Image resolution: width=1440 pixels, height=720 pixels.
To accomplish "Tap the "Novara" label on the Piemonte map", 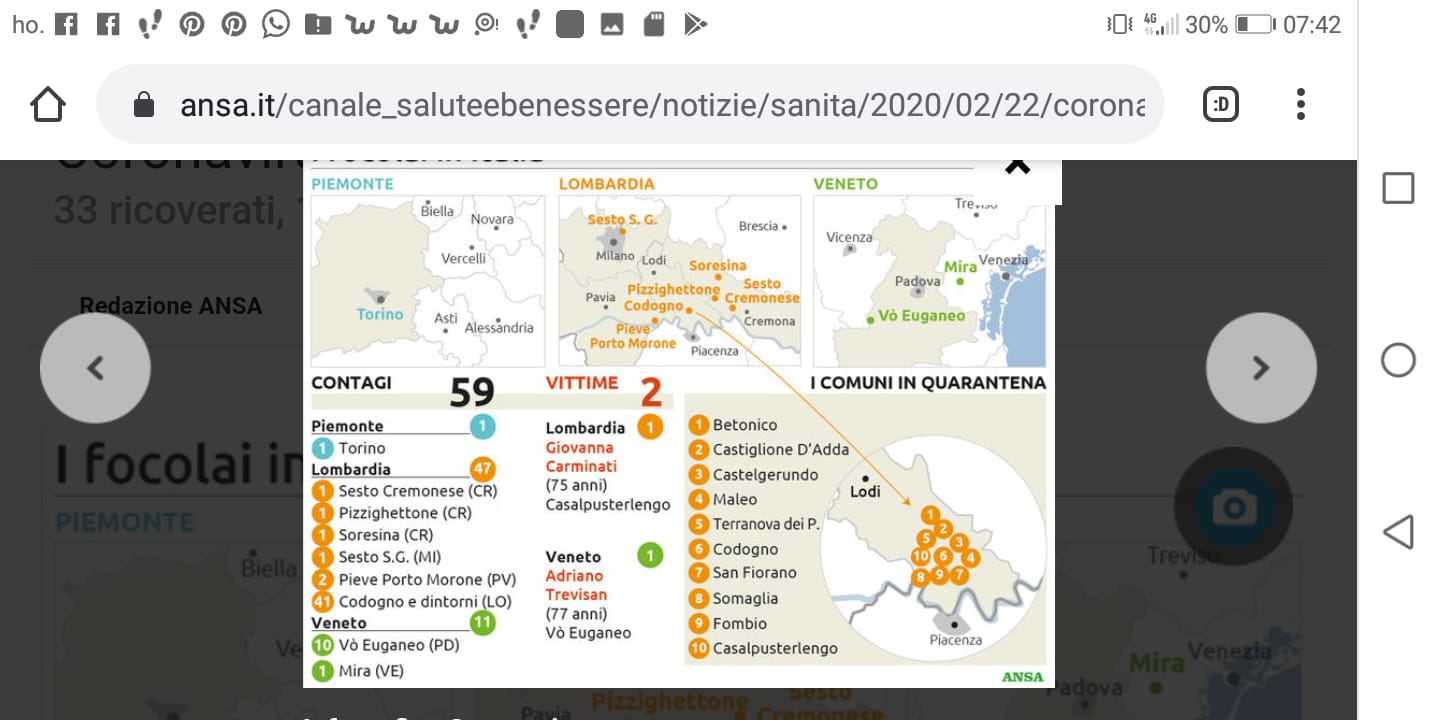I will [x=491, y=219].
